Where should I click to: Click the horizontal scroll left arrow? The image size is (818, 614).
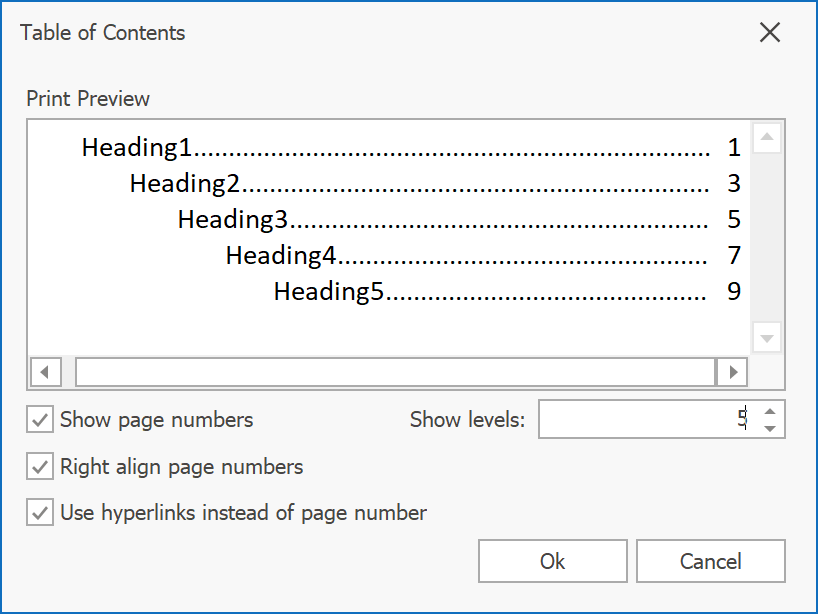[x=44, y=372]
